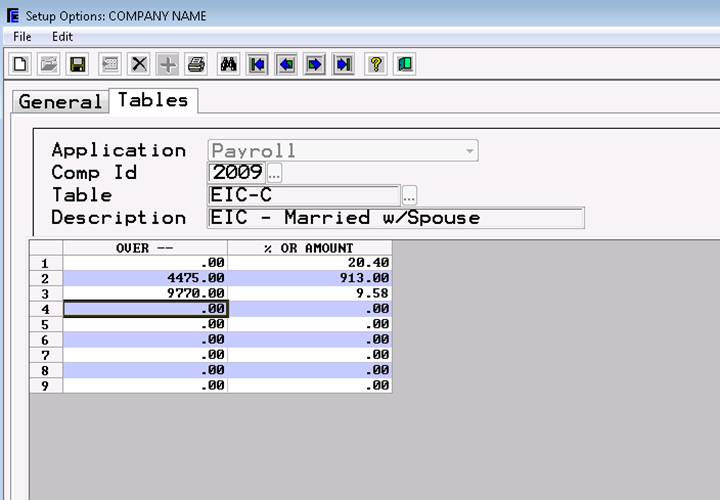Select row header 9 in table

tap(46, 385)
